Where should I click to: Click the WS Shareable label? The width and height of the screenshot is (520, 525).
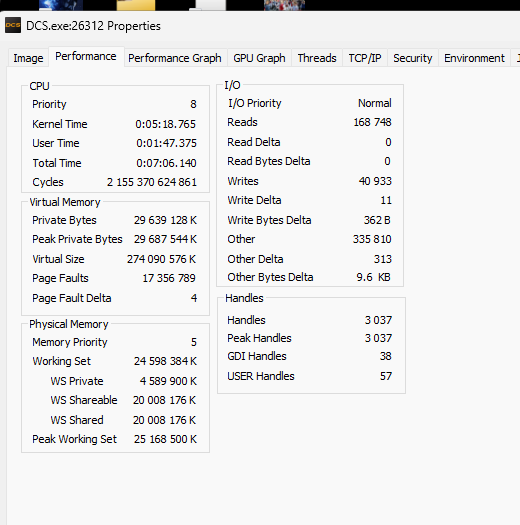tap(84, 400)
